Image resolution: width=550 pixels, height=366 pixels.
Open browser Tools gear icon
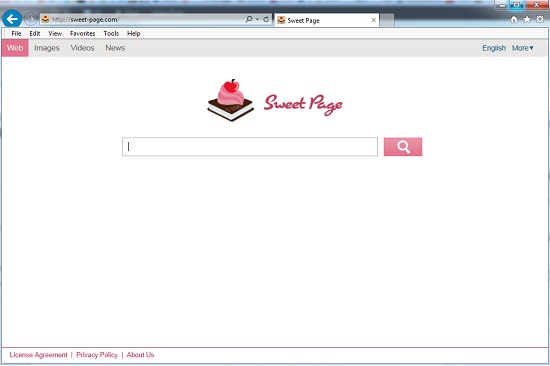(x=540, y=20)
